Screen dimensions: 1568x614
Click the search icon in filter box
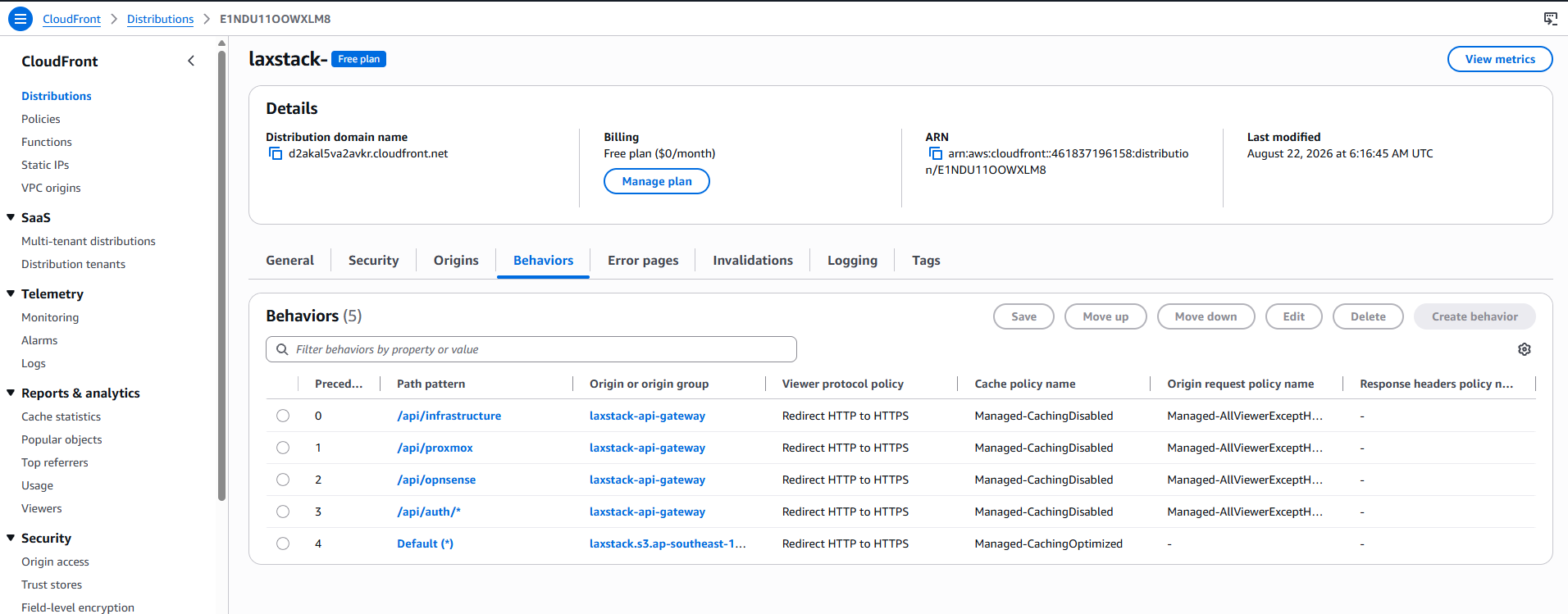[282, 349]
